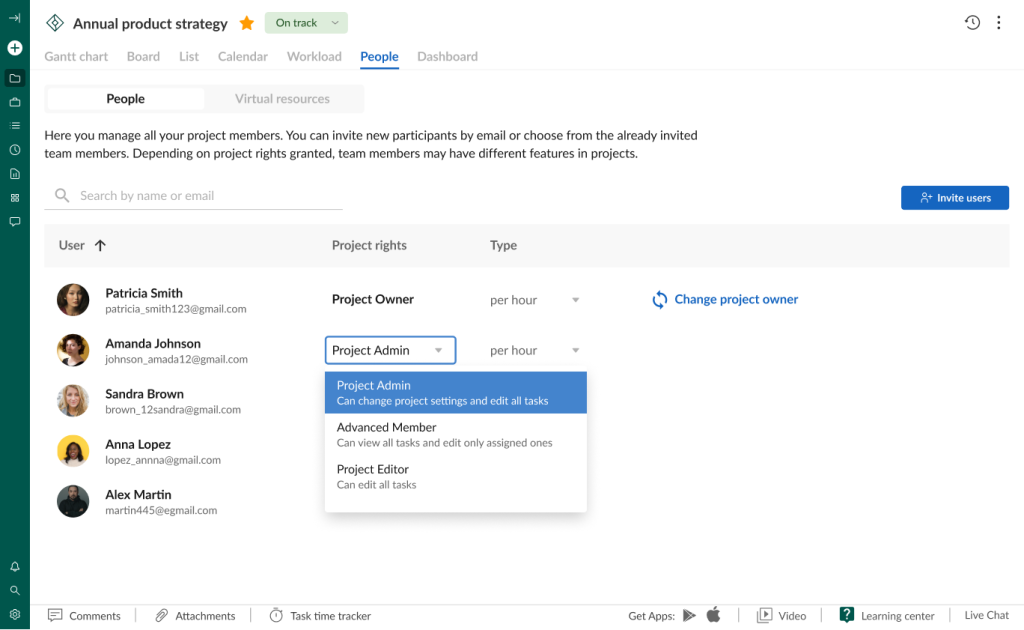The image size is (1024, 630).
Task: Click the sidebar search magnifier icon
Action: (x=14, y=590)
